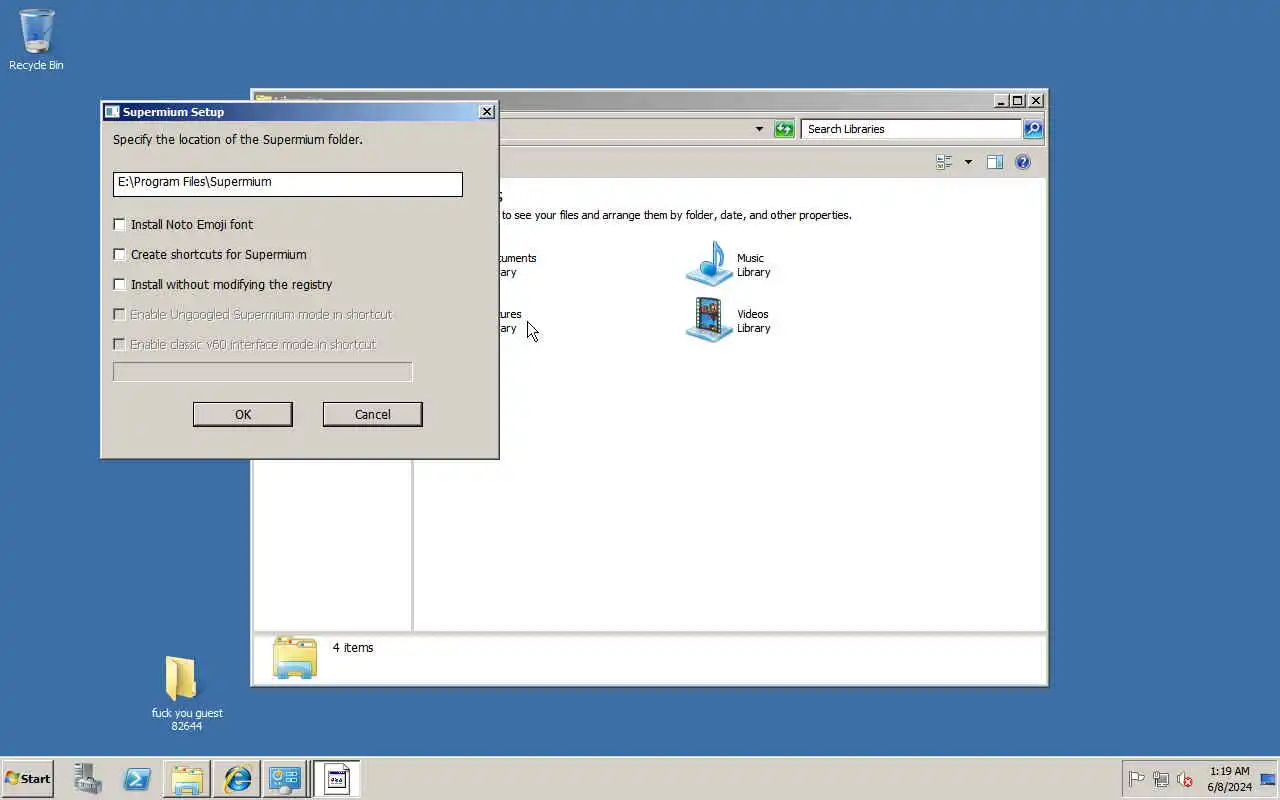Click the Search Libraries box
The height and width of the screenshot is (800, 1280).
coord(911,129)
